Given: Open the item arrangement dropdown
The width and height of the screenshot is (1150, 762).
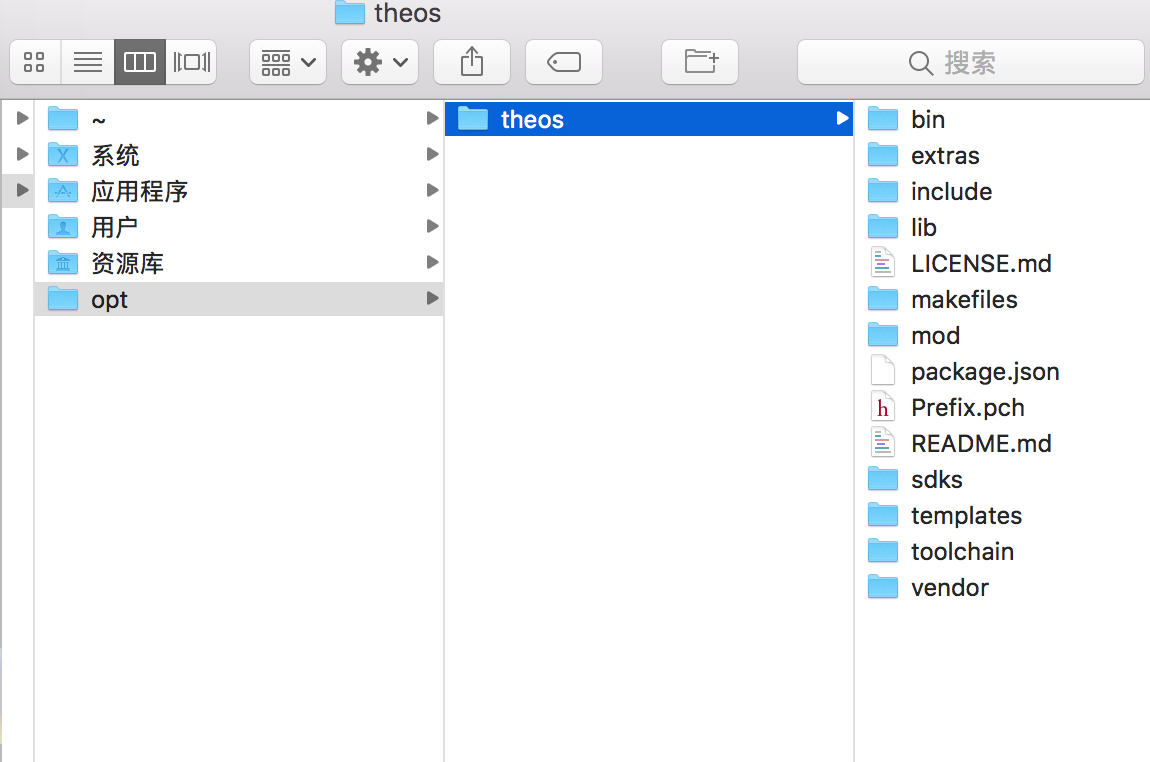Looking at the screenshot, I should pyautogui.click(x=288, y=62).
